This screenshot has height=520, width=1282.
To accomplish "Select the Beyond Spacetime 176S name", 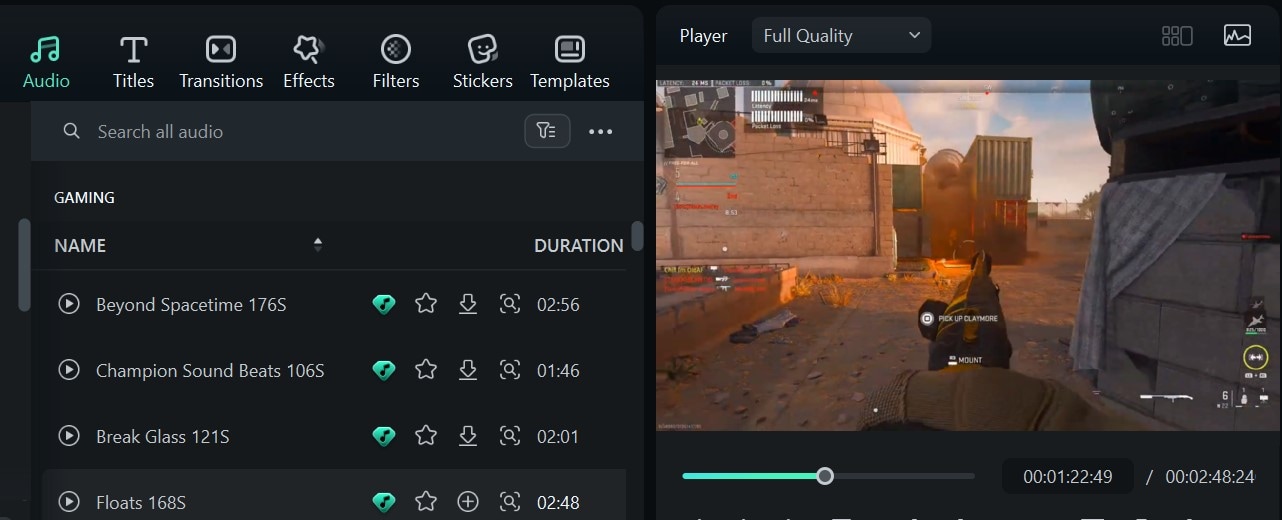I will 191,304.
